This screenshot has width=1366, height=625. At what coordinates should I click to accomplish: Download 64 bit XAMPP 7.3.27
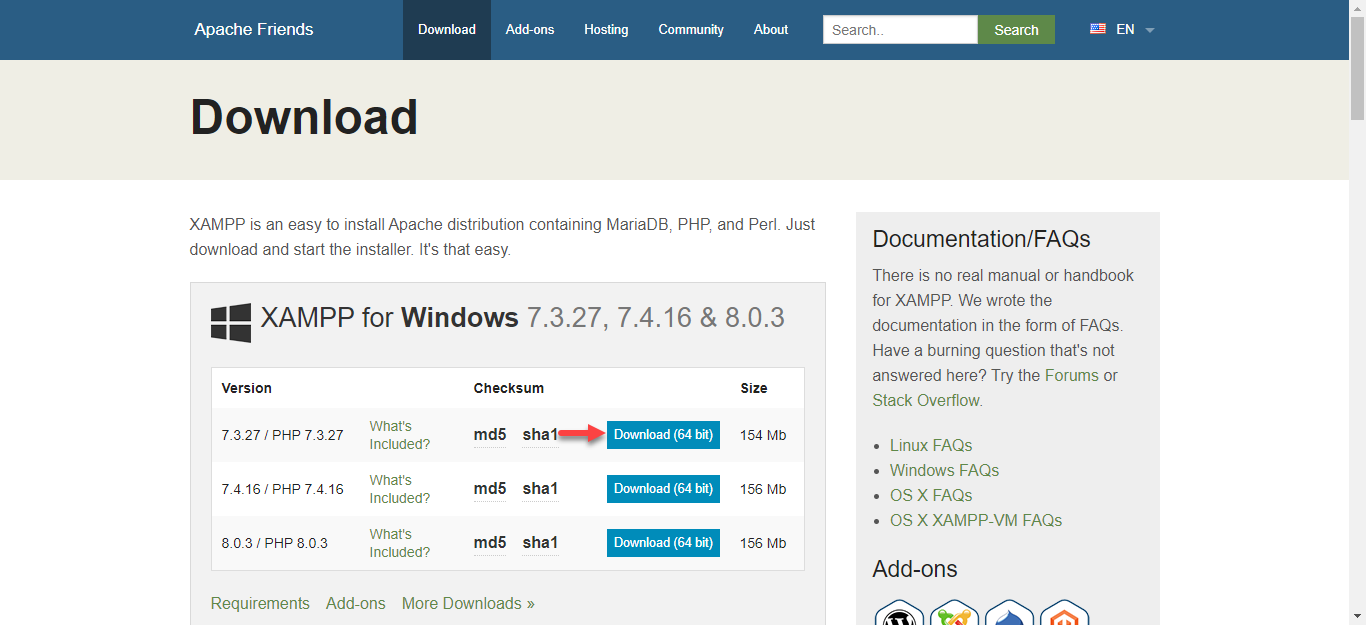coord(663,435)
